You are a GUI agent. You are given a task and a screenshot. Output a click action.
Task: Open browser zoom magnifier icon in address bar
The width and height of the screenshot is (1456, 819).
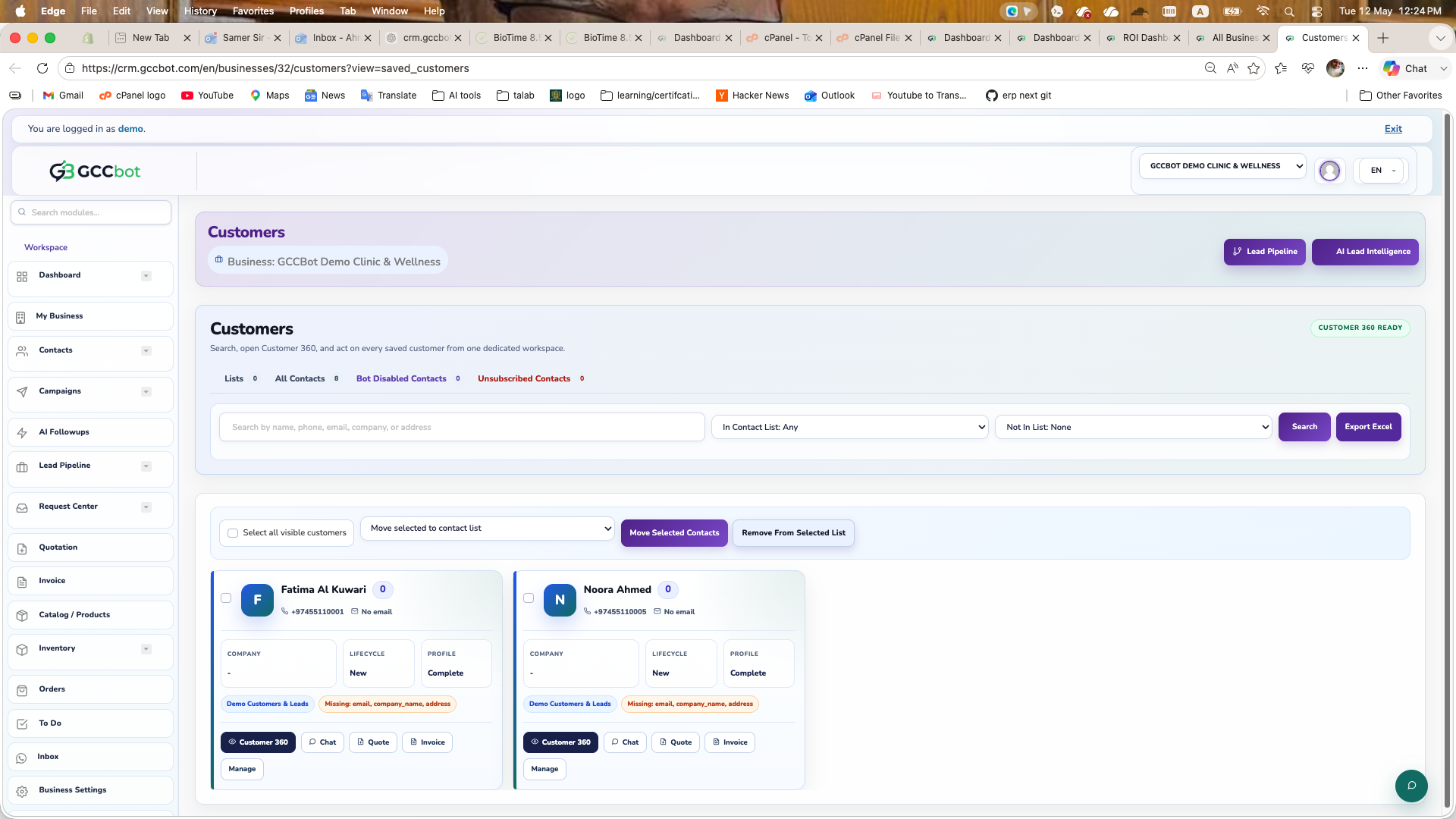pos(1210,68)
